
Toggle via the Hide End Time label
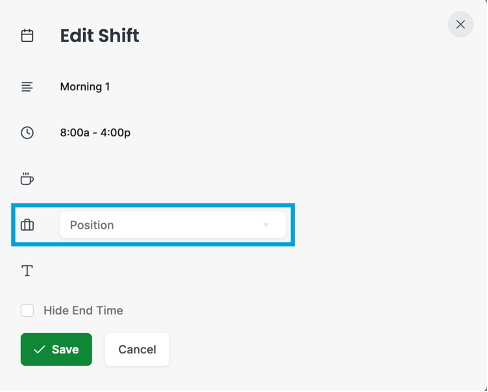(x=83, y=310)
